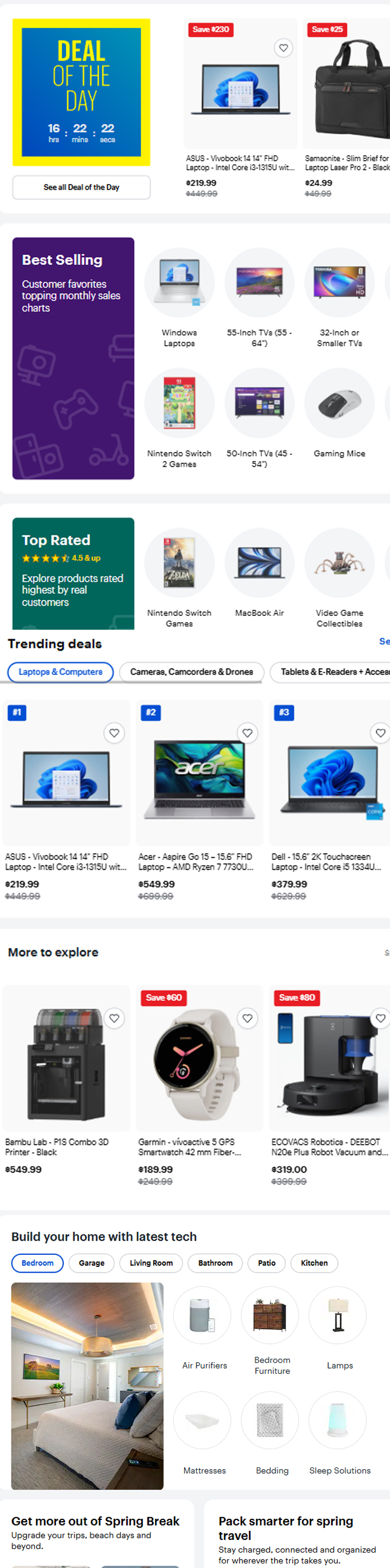The height and width of the screenshot is (1568, 390).
Task: Switch to the Living Room tab
Action: pyautogui.click(x=151, y=1263)
